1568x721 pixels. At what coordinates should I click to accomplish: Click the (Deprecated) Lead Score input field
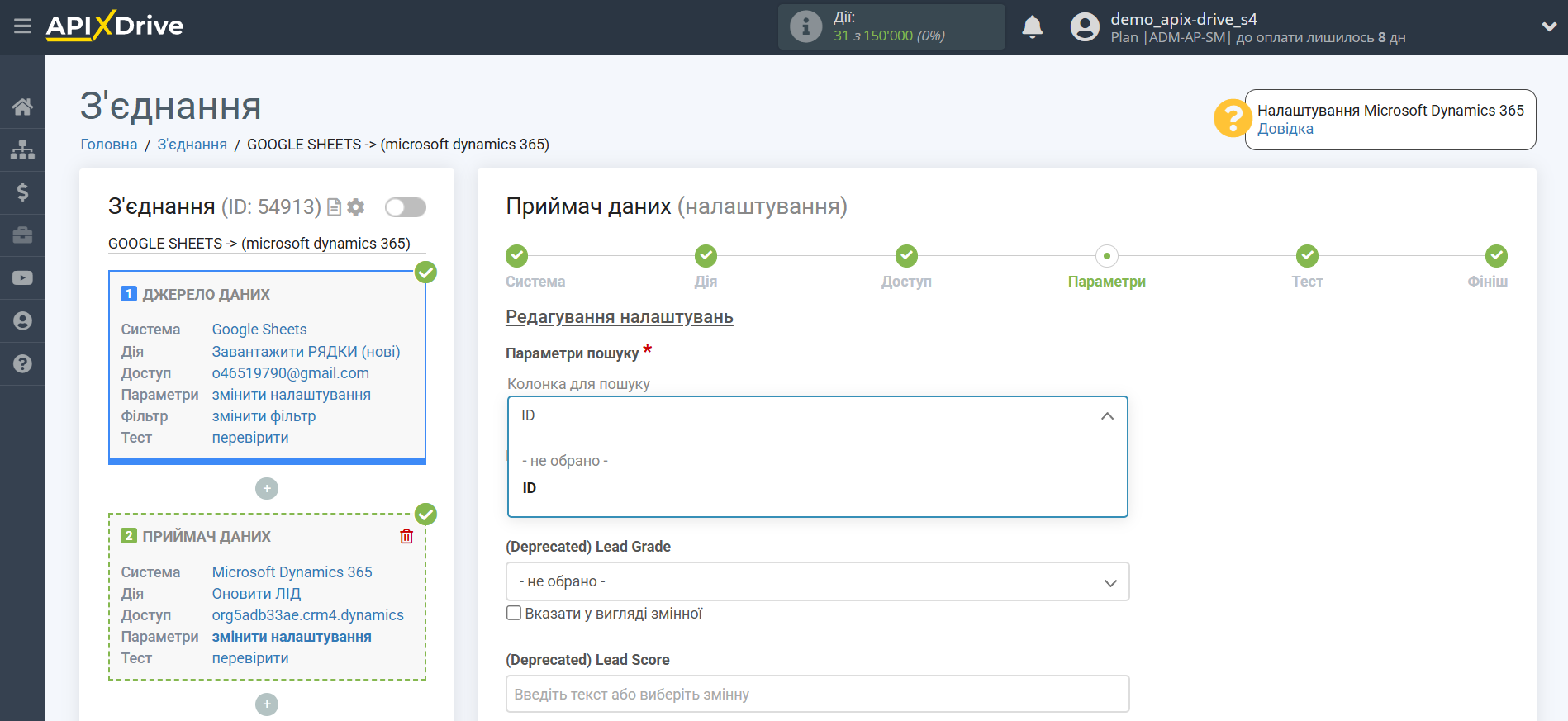(818, 695)
